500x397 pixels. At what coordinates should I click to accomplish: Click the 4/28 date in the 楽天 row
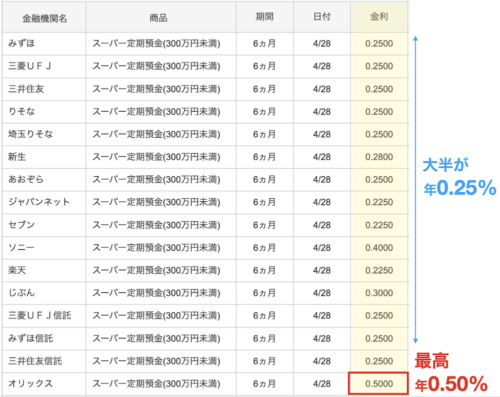(322, 270)
